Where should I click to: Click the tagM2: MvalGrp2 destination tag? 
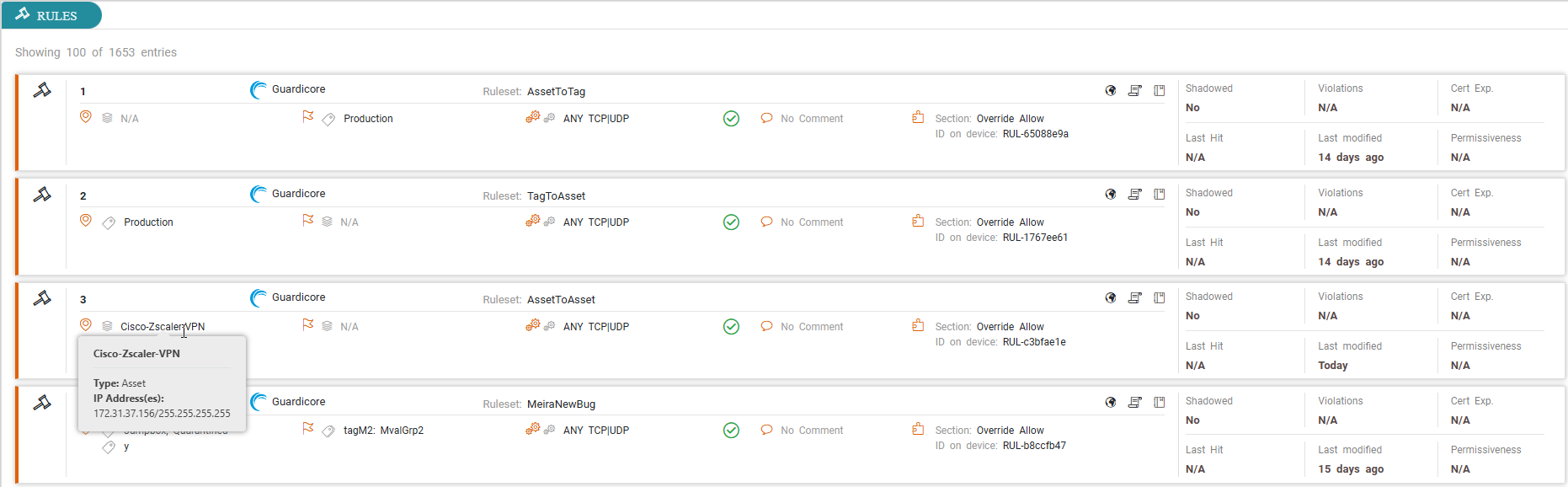click(x=383, y=431)
